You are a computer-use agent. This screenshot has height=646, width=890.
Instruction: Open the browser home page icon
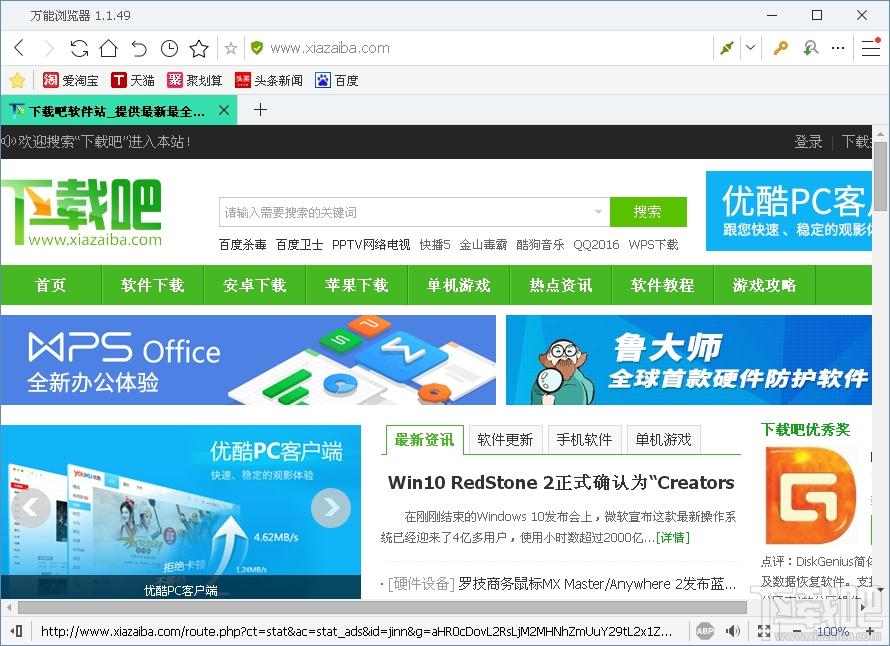(x=108, y=48)
